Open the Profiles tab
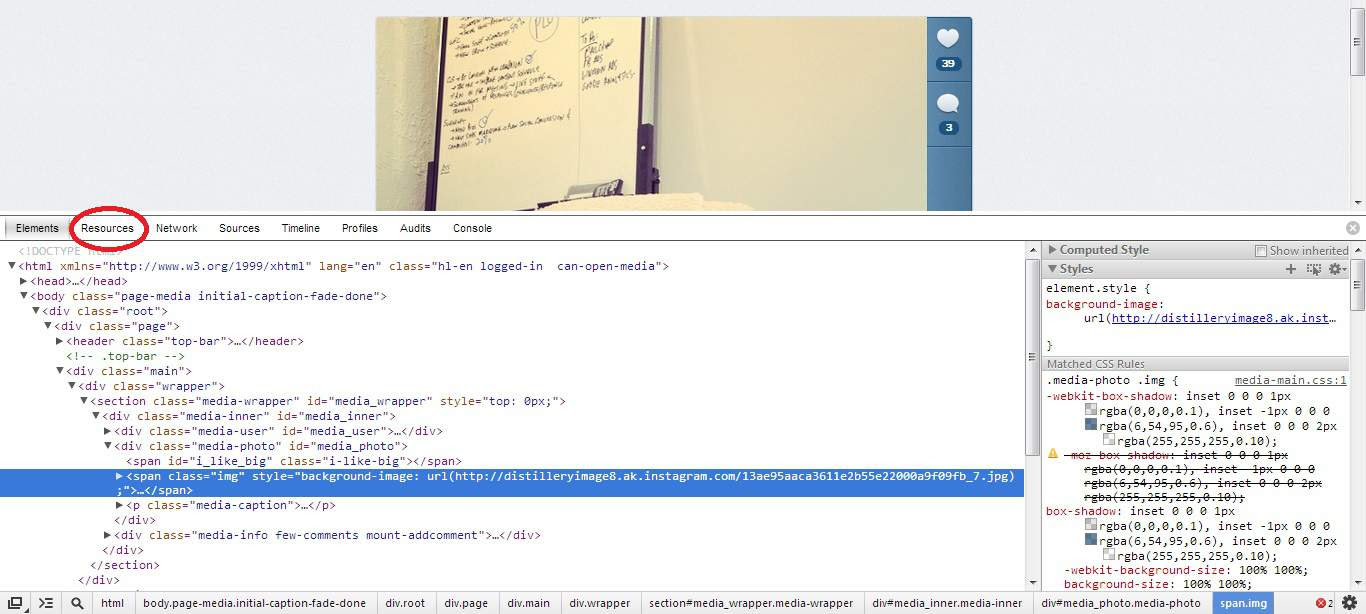The image size is (1366, 614). click(x=360, y=228)
